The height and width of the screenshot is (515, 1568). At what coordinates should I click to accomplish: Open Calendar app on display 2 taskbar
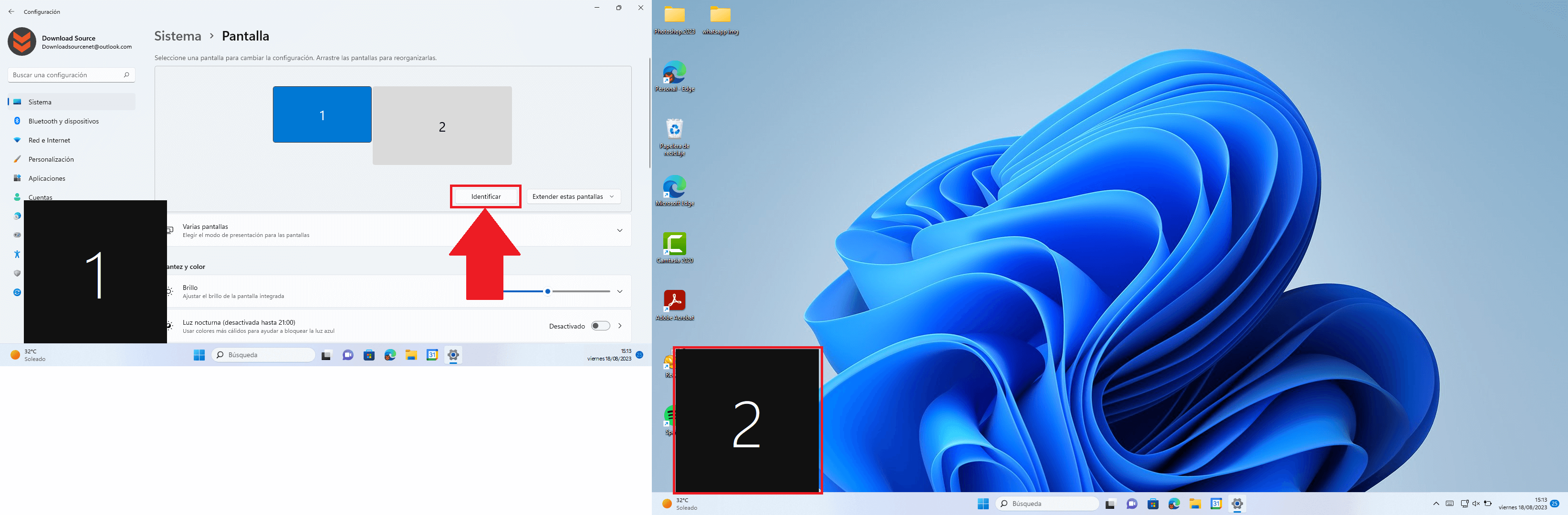click(x=1216, y=504)
